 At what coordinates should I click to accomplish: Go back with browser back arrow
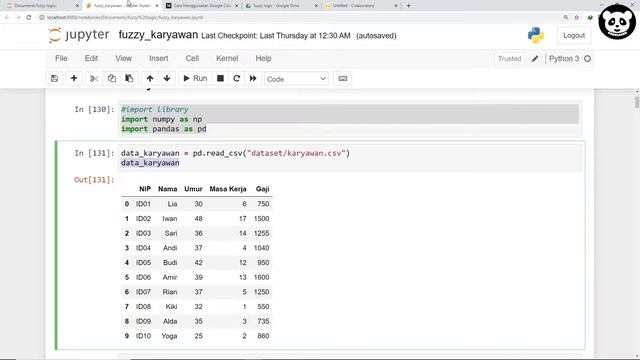coord(7,18)
